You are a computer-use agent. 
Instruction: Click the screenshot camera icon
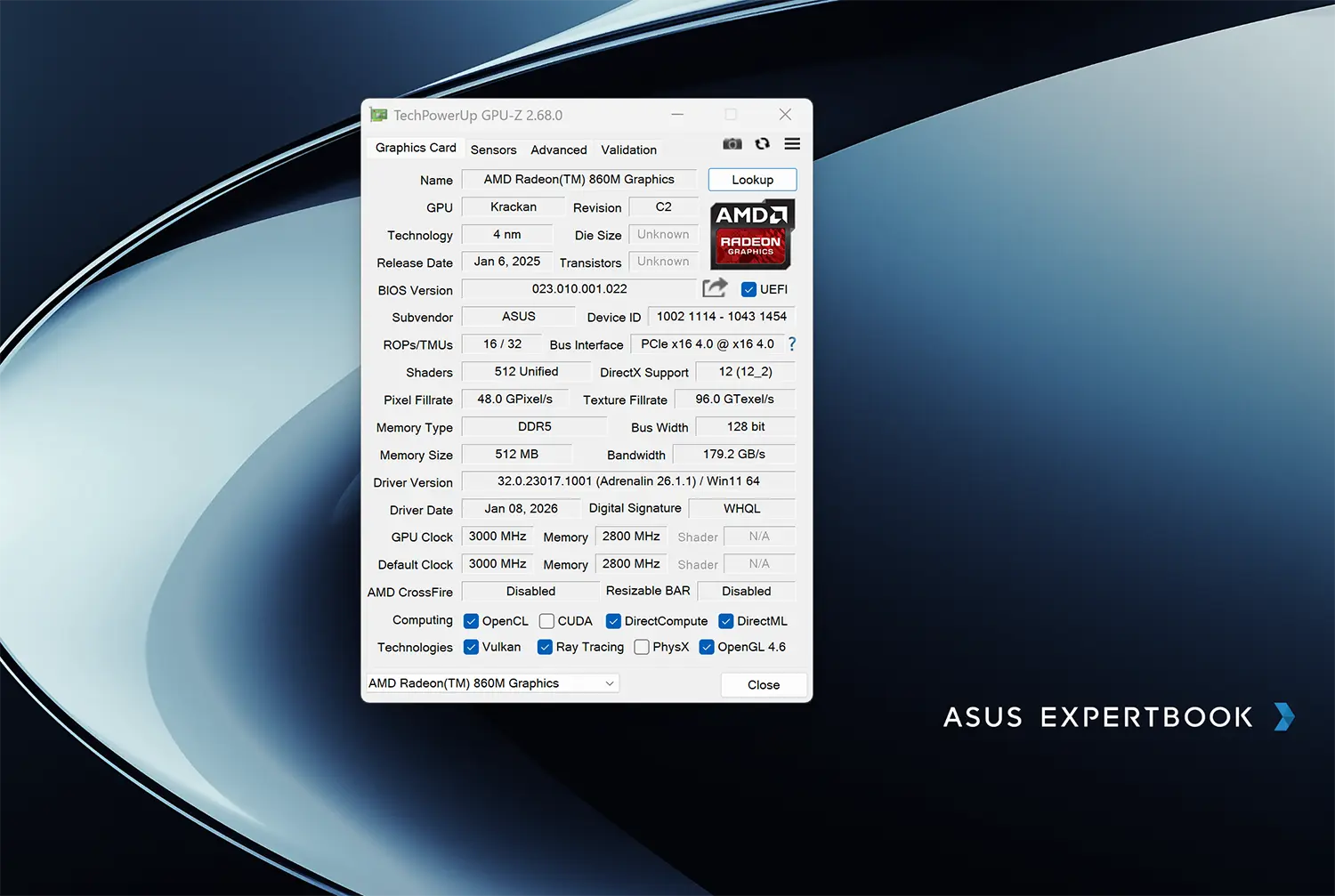click(732, 144)
